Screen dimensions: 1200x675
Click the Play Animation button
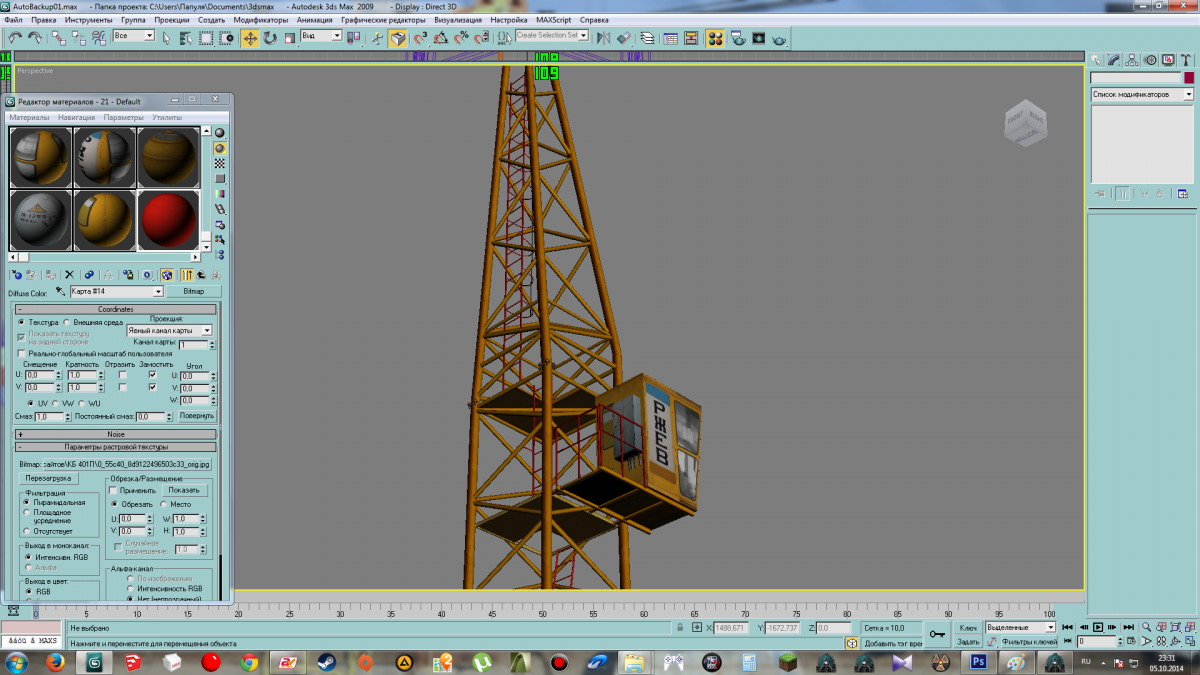click(x=1097, y=627)
